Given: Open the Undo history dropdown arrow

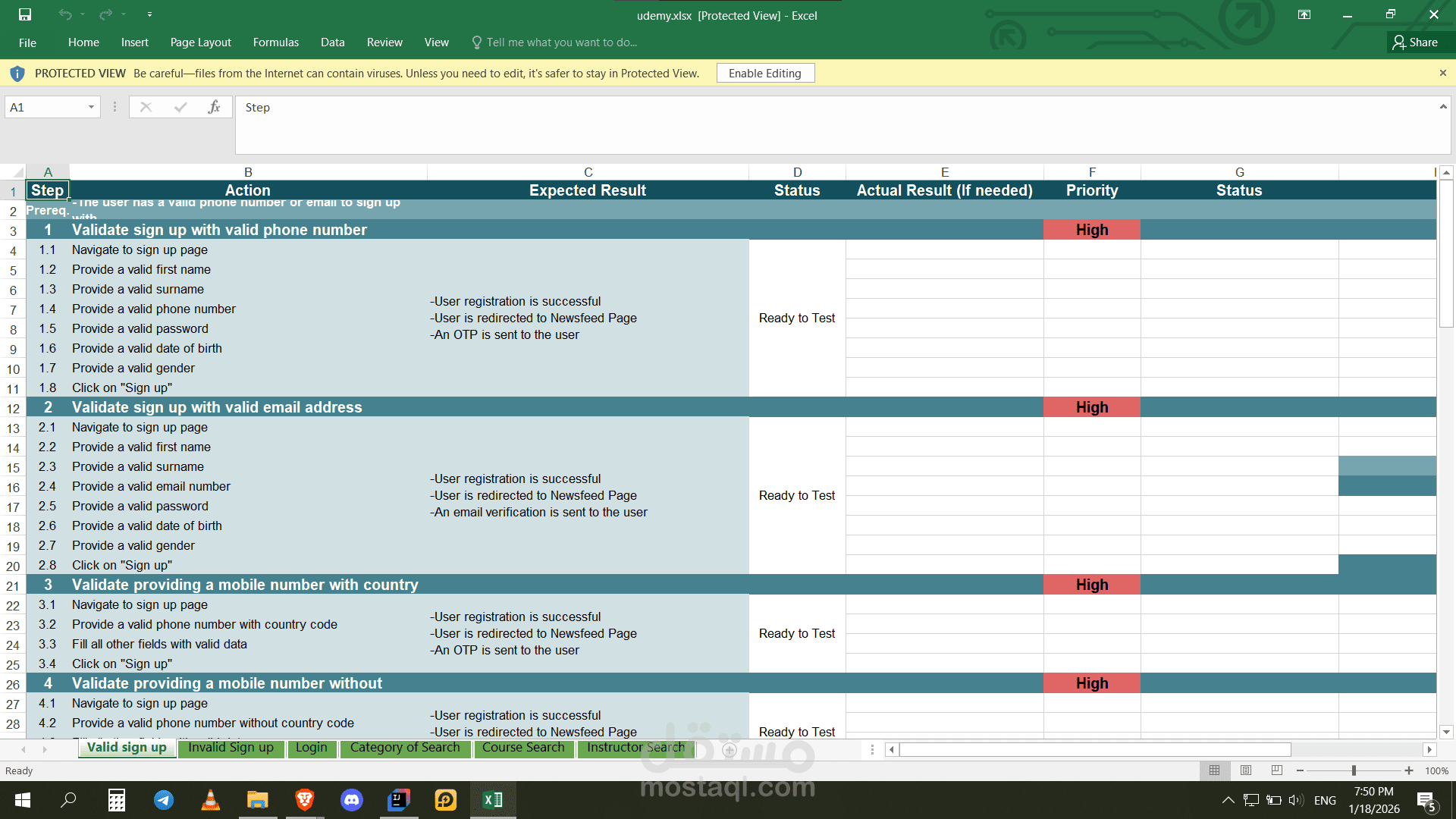Looking at the screenshot, I should tap(82, 14).
